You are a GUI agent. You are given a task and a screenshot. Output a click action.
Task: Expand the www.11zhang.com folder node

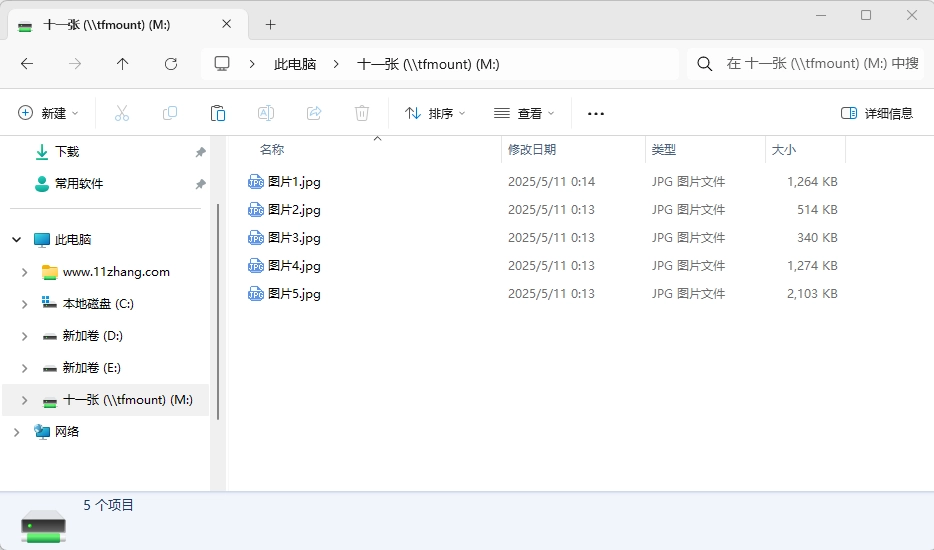24,272
